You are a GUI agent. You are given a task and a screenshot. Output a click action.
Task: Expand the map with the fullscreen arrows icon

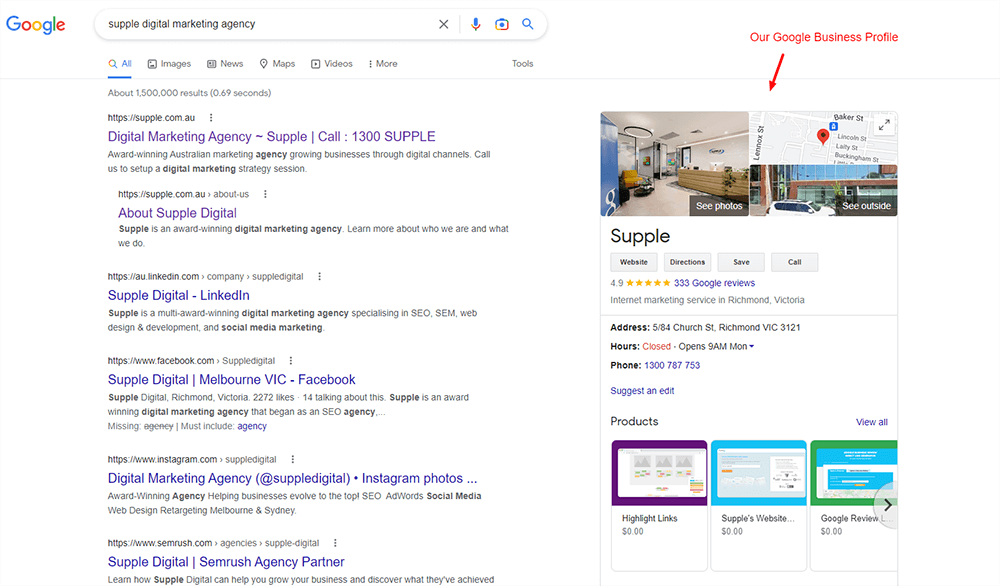click(x=884, y=125)
